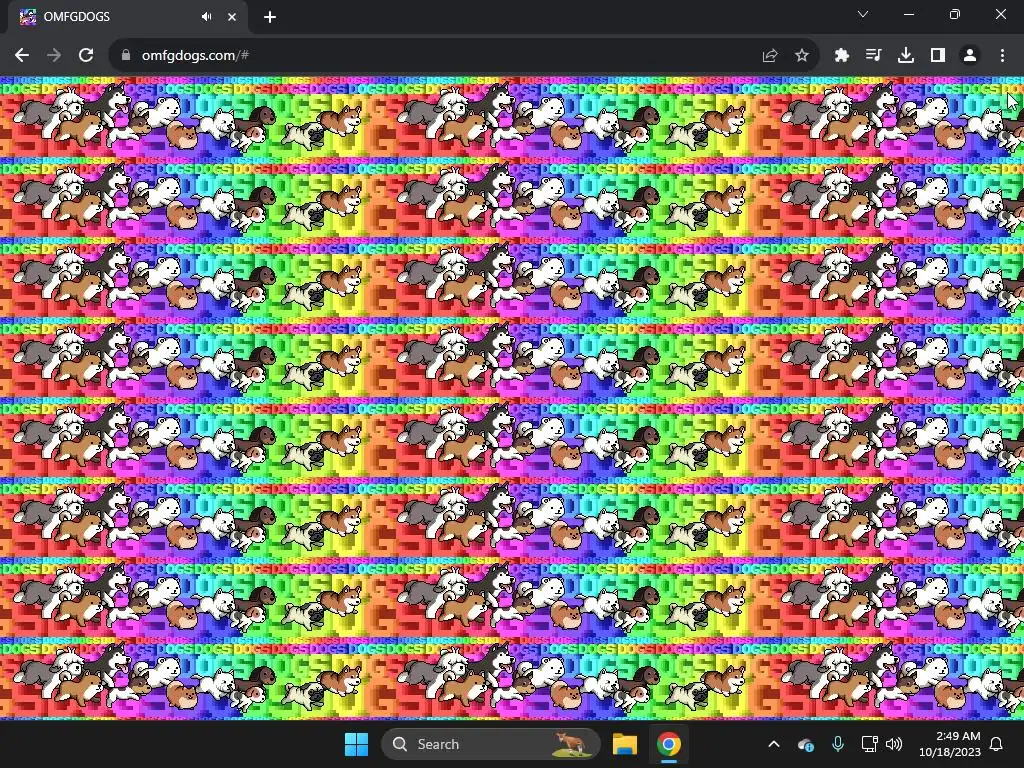The height and width of the screenshot is (768, 1024).
Task: Open the Chrome three-dot menu
Action: tap(1002, 56)
